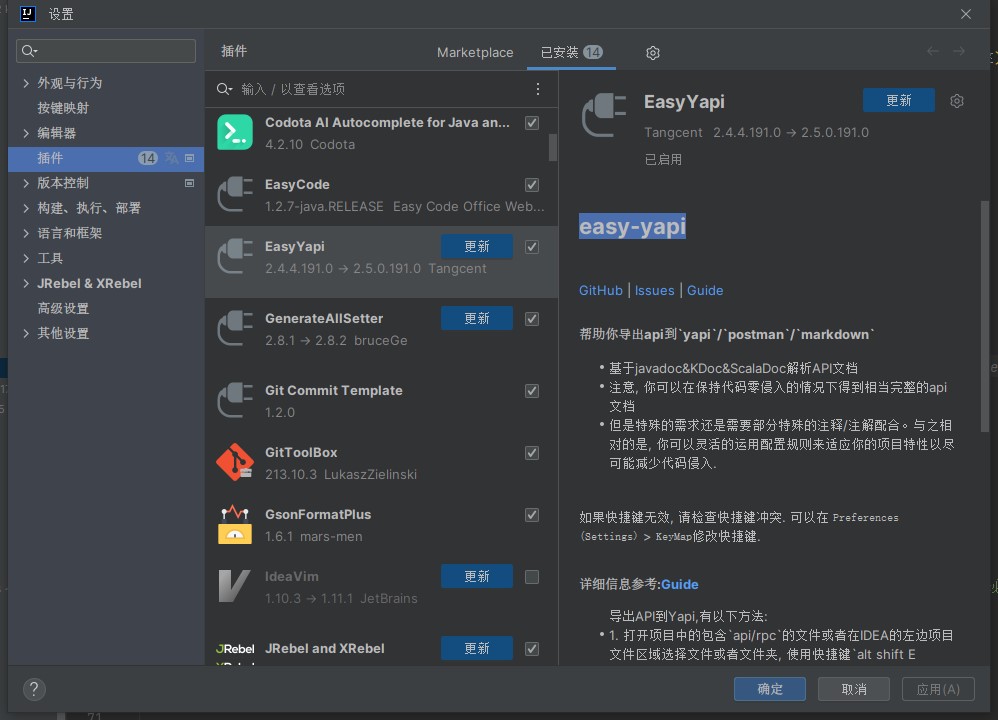
Task: Disable Git Commit Template checkbox
Action: pos(532,391)
